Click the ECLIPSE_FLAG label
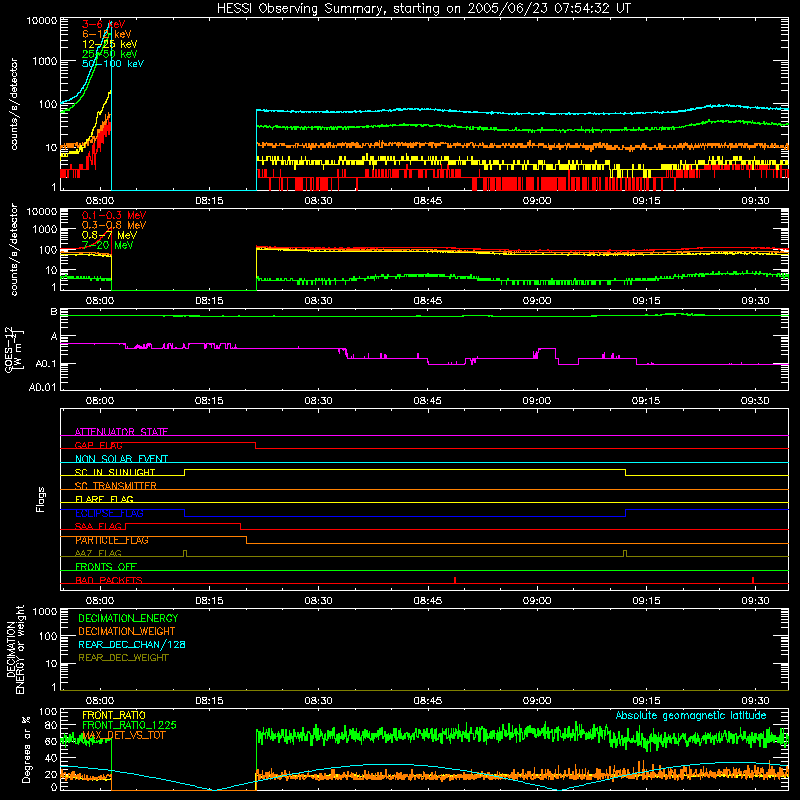Screen dimensions: 800x800 click(109, 513)
